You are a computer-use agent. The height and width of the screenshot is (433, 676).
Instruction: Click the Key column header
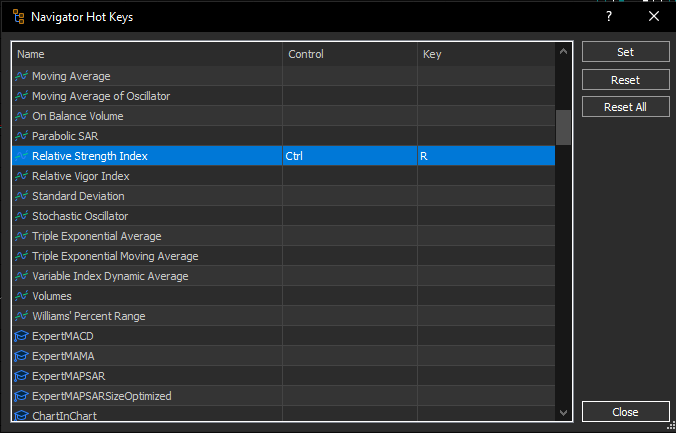tap(485, 54)
